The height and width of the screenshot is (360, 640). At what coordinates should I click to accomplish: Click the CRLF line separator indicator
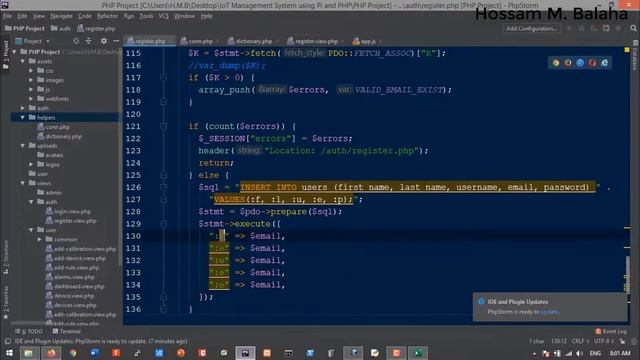(x=580, y=341)
